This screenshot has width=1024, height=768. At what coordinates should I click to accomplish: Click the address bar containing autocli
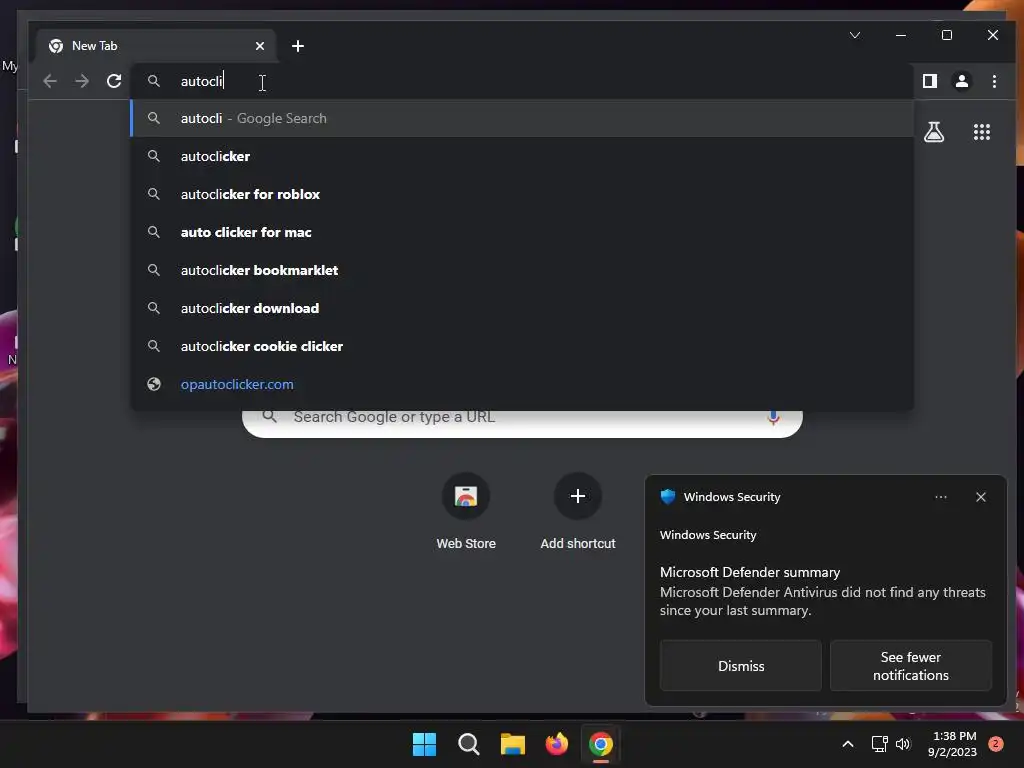coord(522,81)
